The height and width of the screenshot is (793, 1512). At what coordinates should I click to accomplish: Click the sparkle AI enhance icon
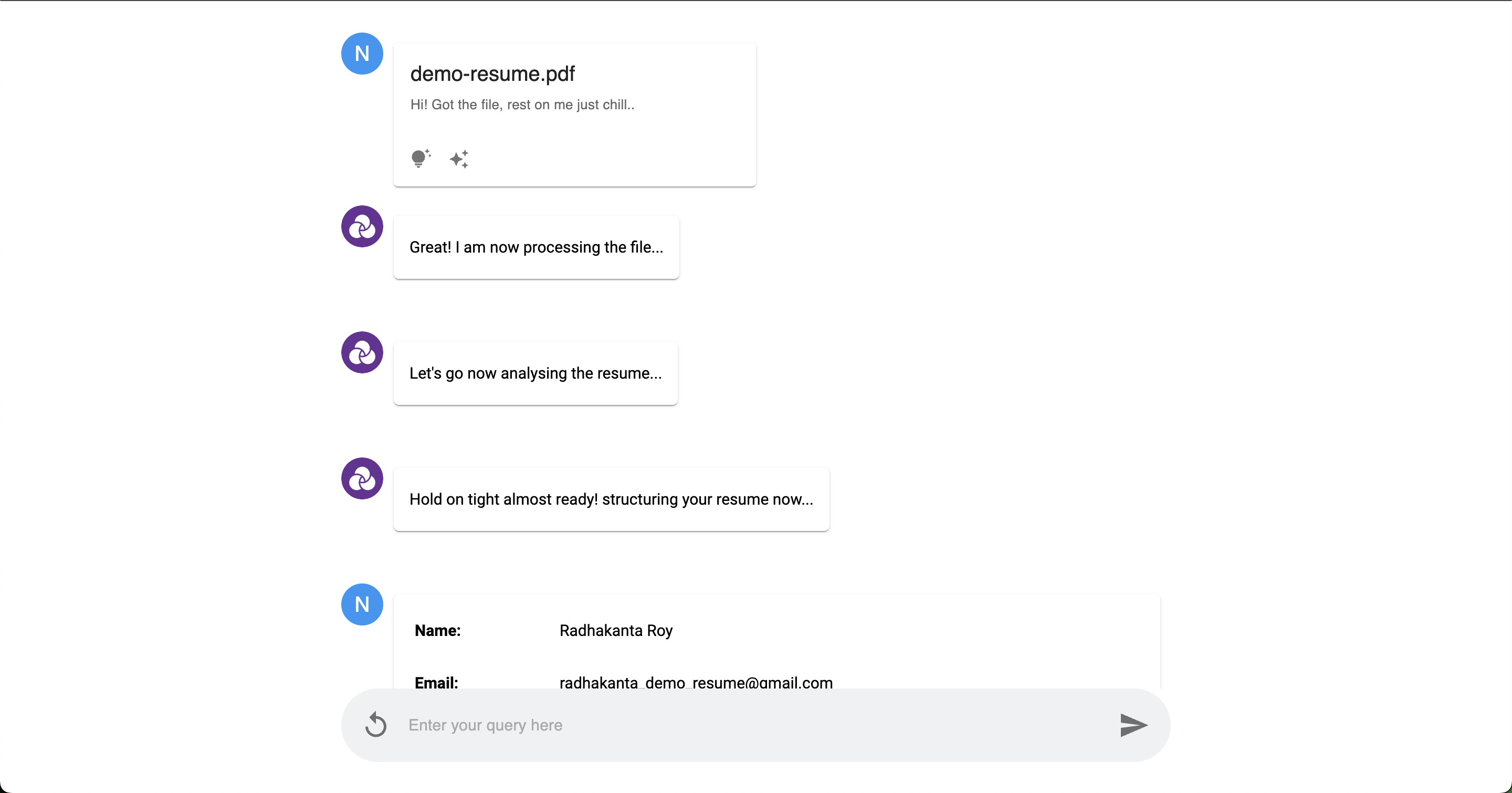tap(459, 159)
